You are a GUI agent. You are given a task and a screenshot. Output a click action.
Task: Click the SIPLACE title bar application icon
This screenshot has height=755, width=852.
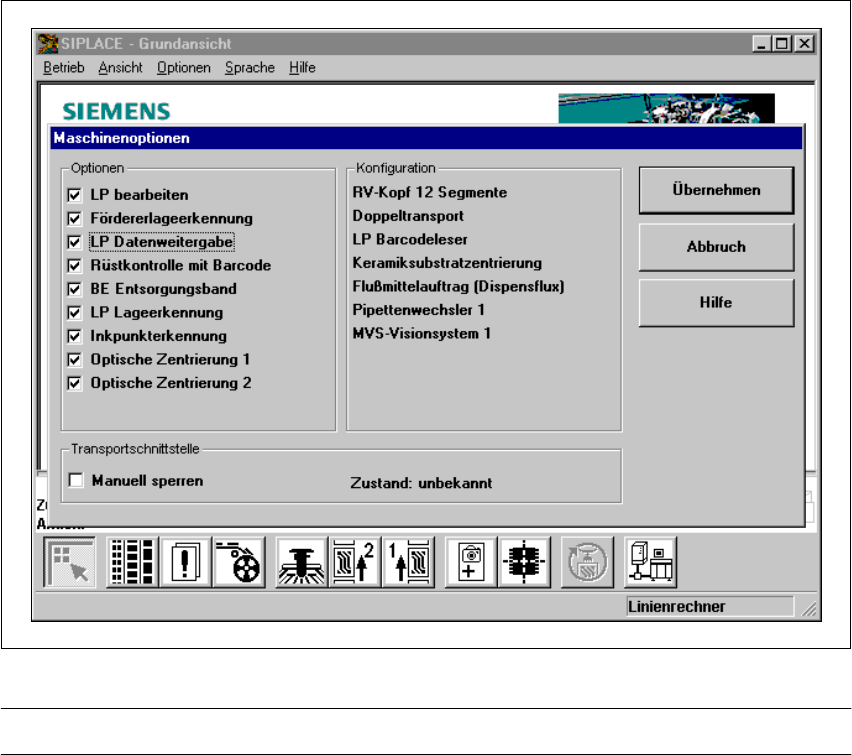pyautogui.click(x=48, y=43)
